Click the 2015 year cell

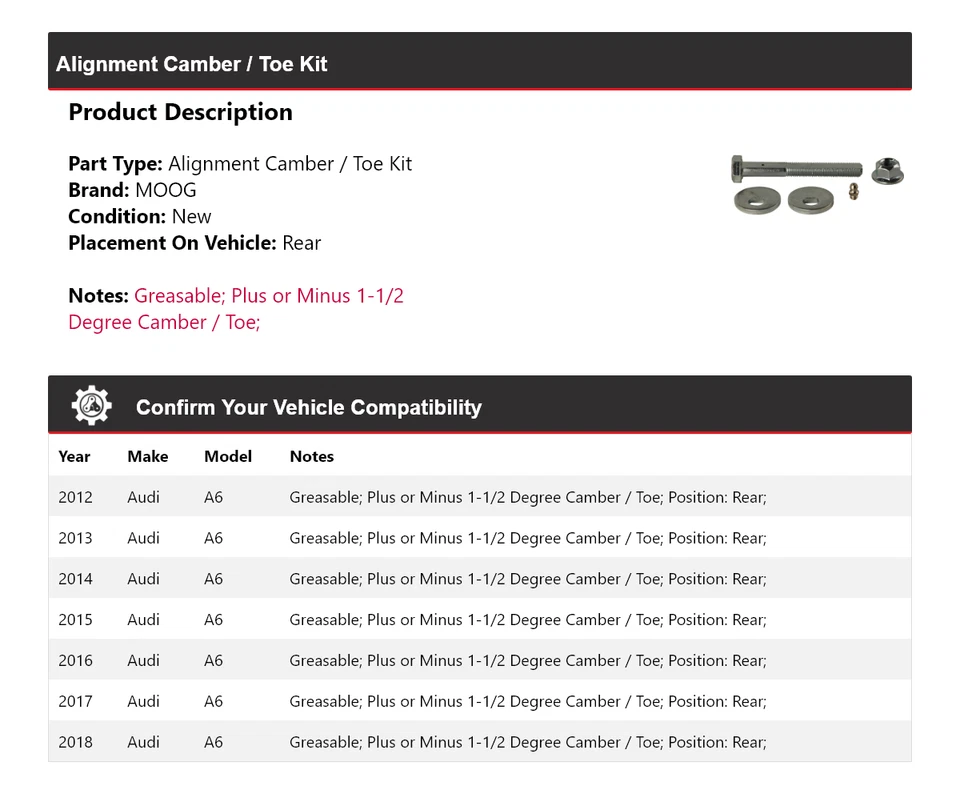tap(75, 620)
